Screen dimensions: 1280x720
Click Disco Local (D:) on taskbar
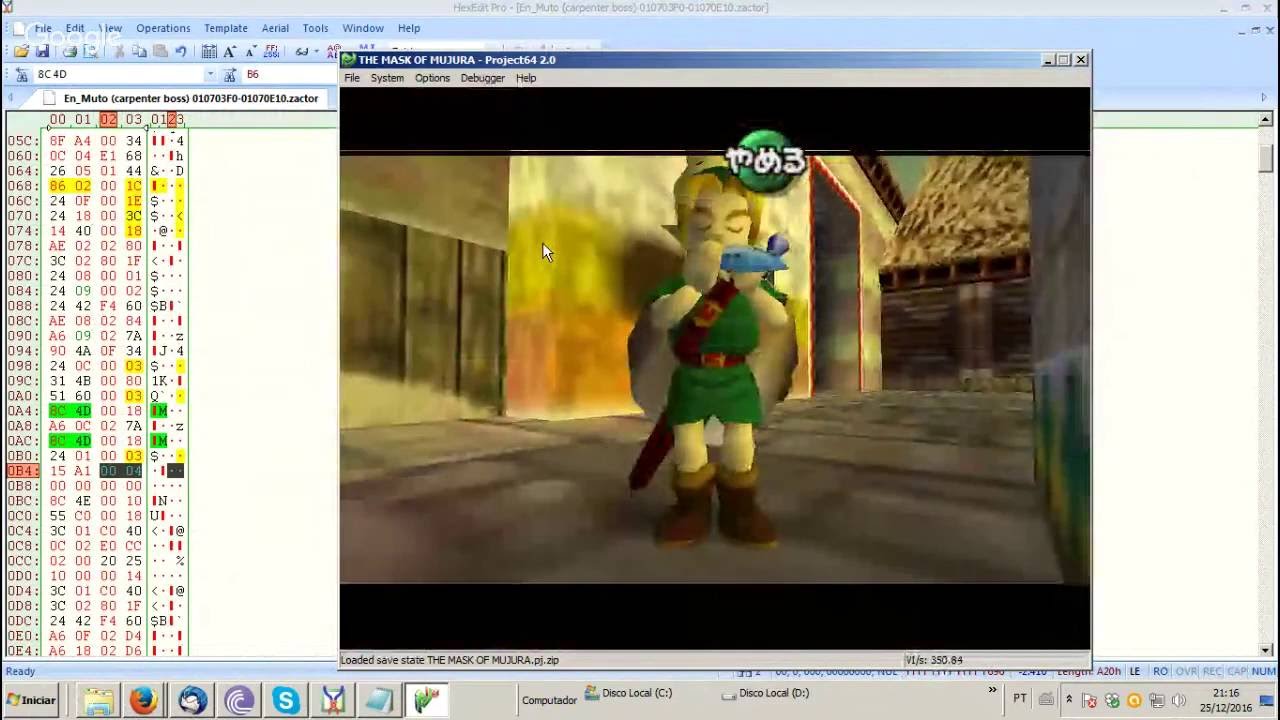(766, 693)
